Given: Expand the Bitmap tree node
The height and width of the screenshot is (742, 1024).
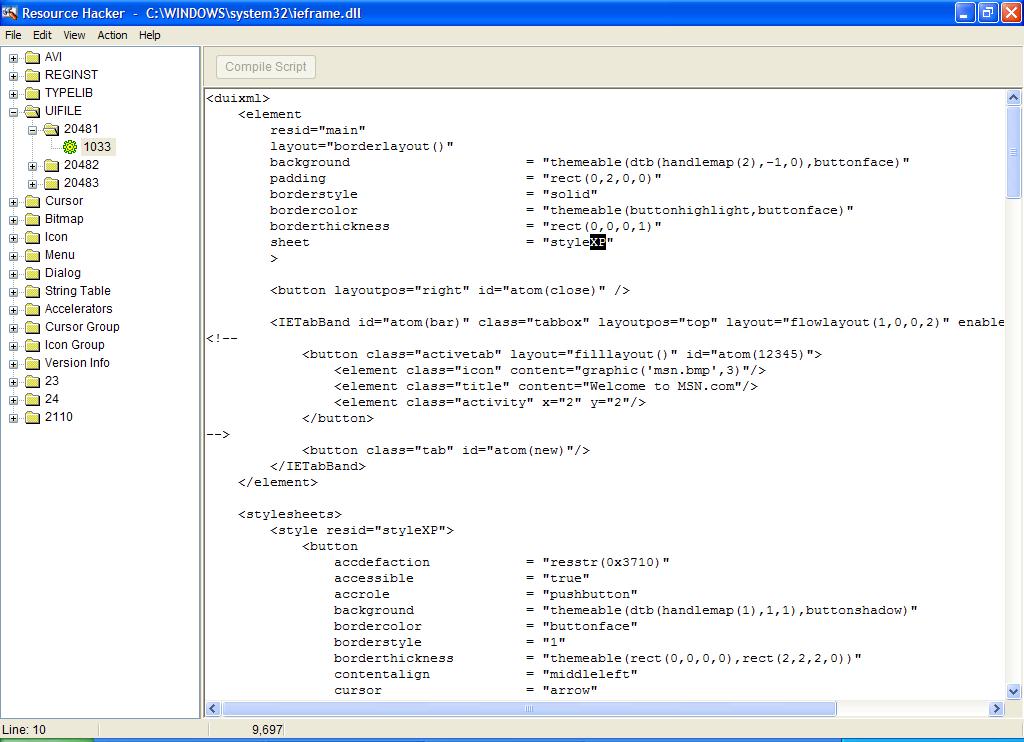Looking at the screenshot, I should pyautogui.click(x=13, y=219).
